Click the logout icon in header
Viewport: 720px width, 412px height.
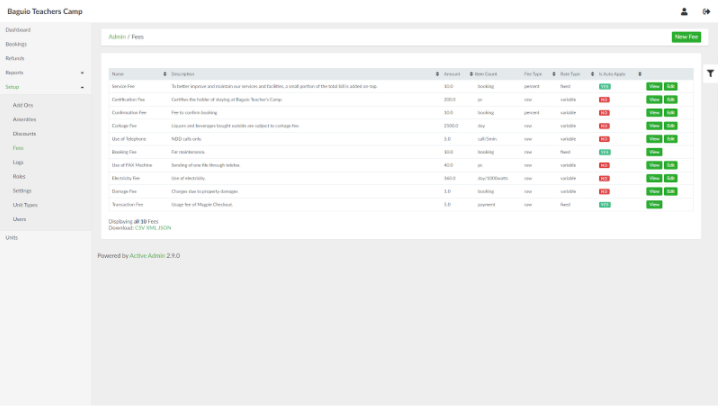[706, 12]
